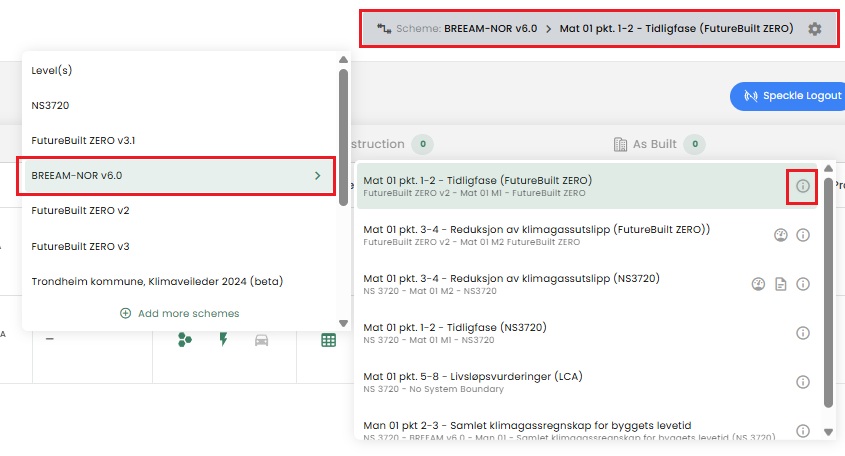Click the scheme hierarchy icon in breadcrumb

click(x=384, y=29)
